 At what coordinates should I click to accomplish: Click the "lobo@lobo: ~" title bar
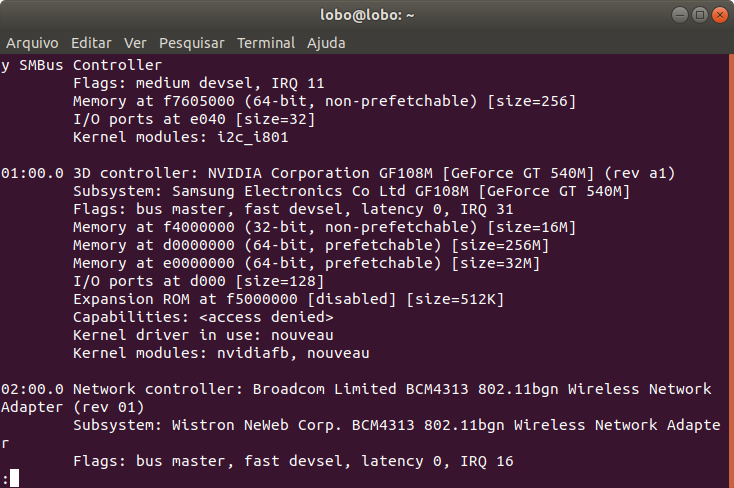coord(367,15)
